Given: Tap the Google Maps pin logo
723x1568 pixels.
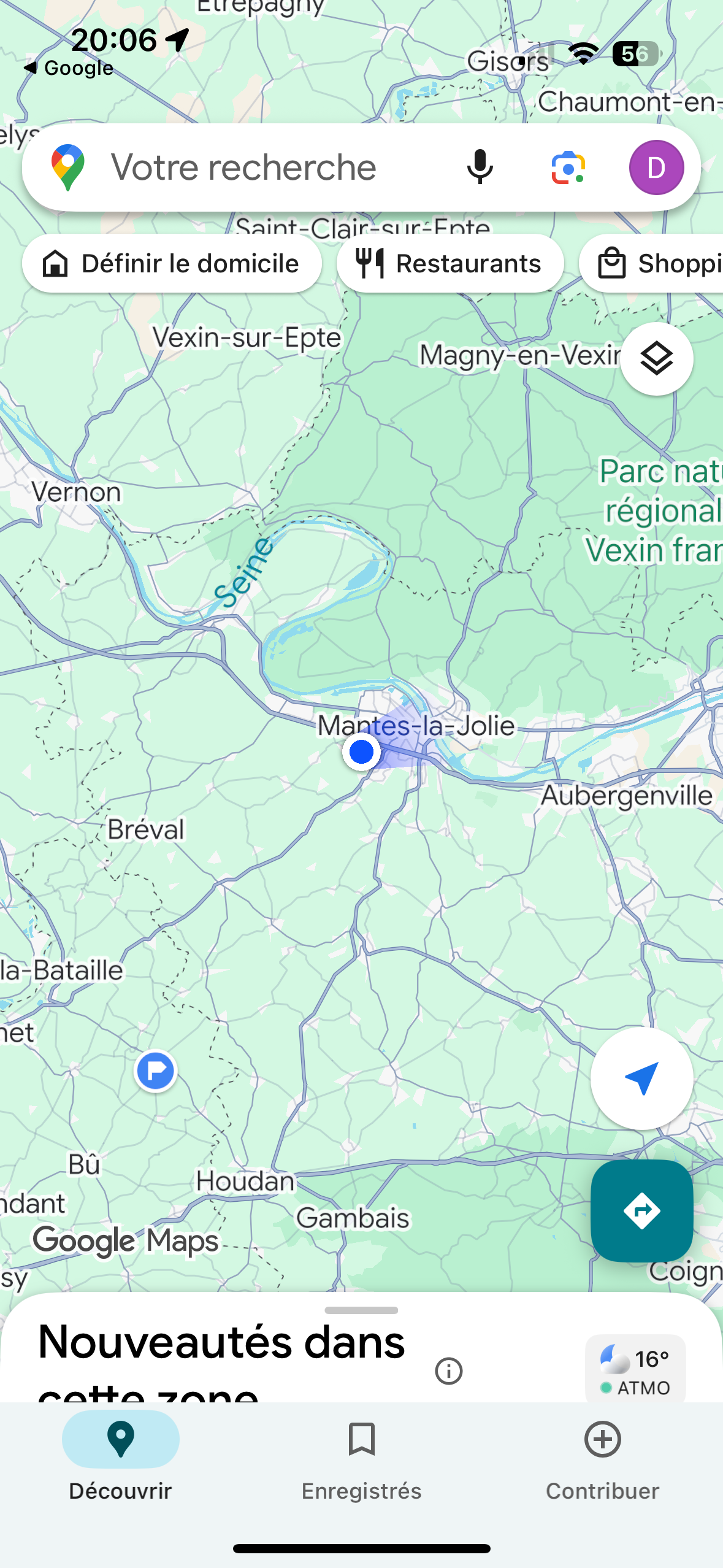Looking at the screenshot, I should tap(68, 167).
